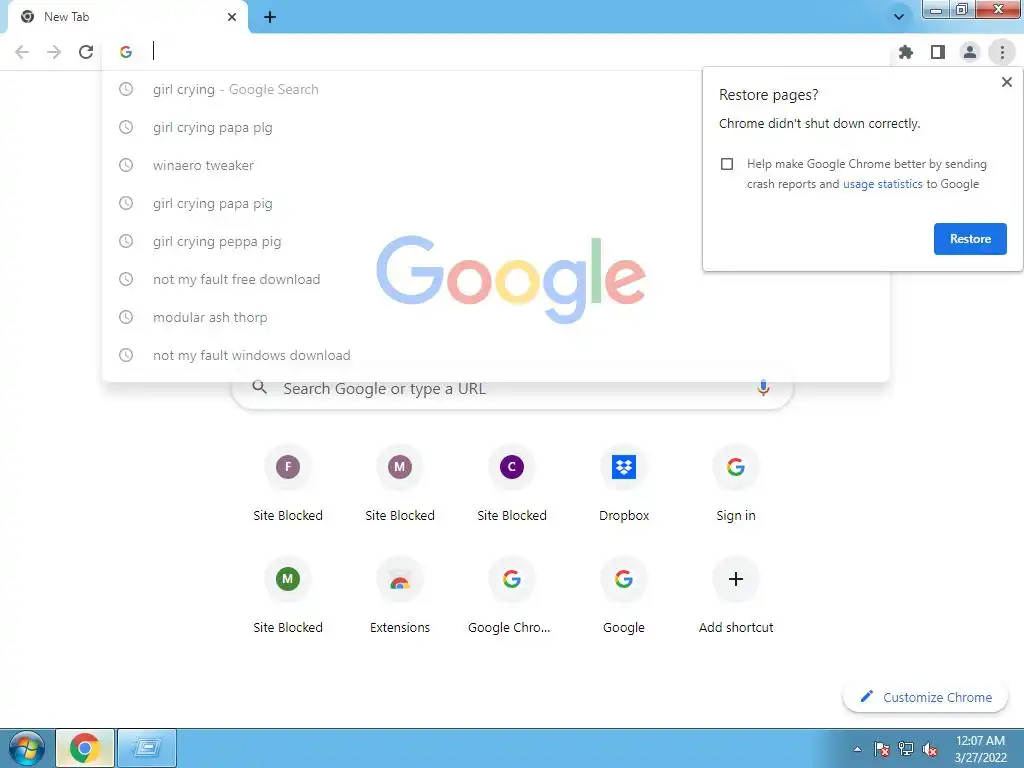
Task: Click the Google icon in address bar
Action: 126,52
